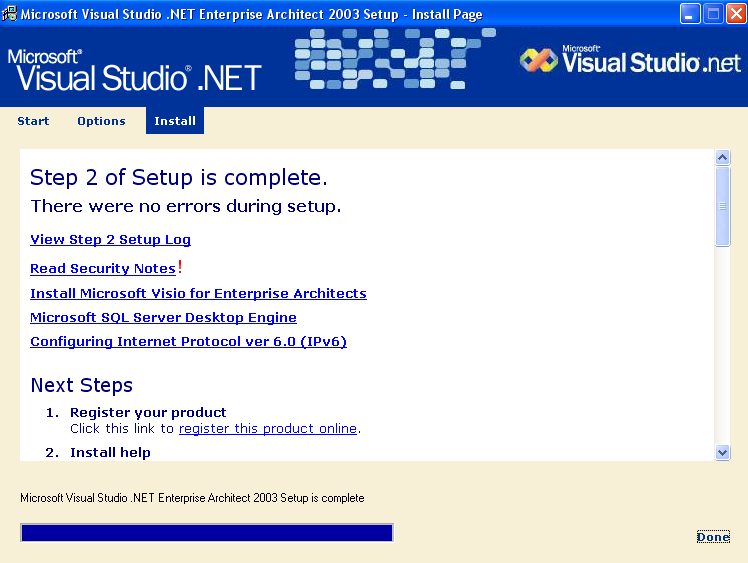The width and height of the screenshot is (748, 563).
Task: Click the scrollbar up arrow
Action: click(723, 157)
